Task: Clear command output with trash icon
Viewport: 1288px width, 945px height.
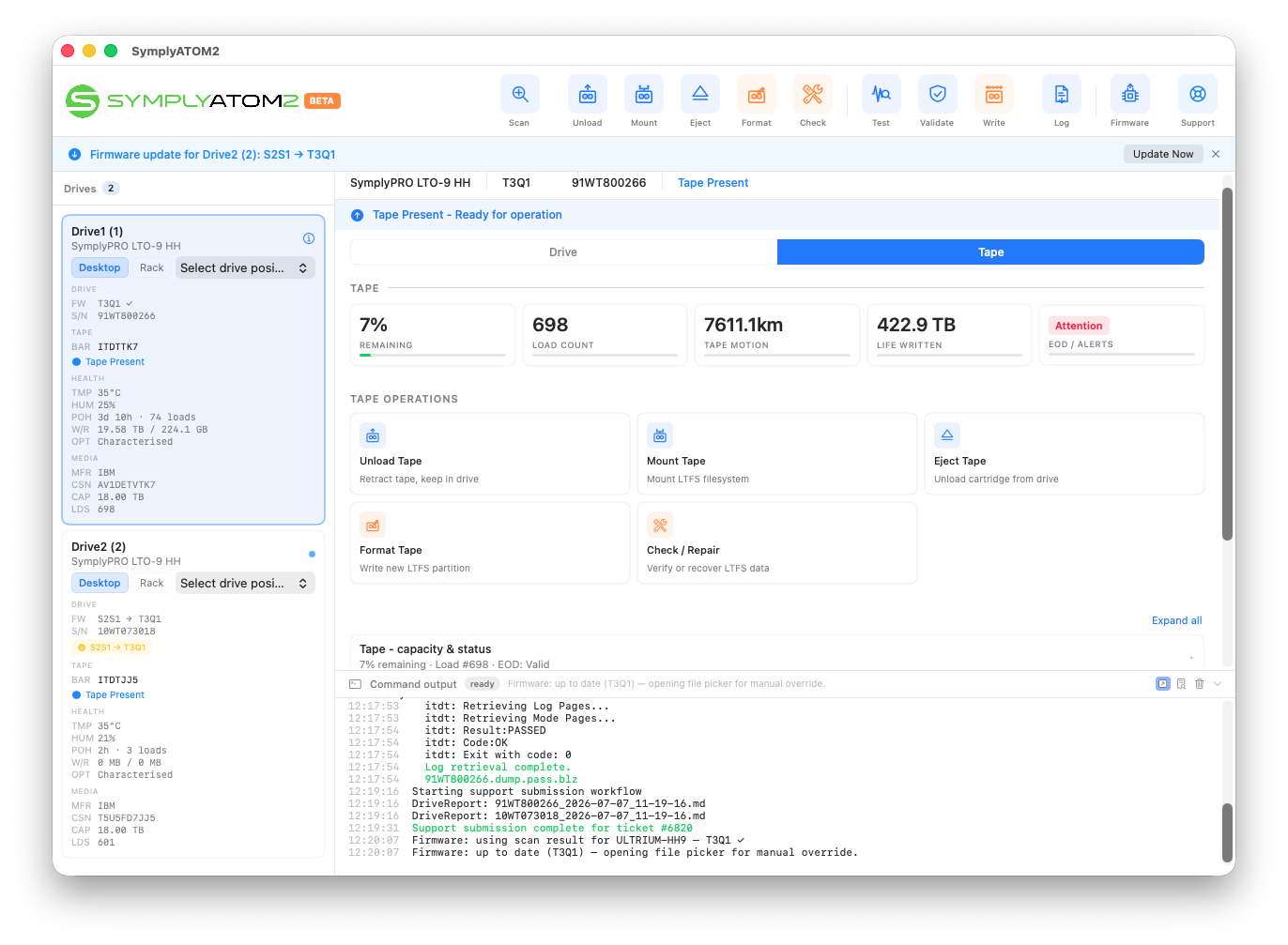Action: pyautogui.click(x=1199, y=684)
